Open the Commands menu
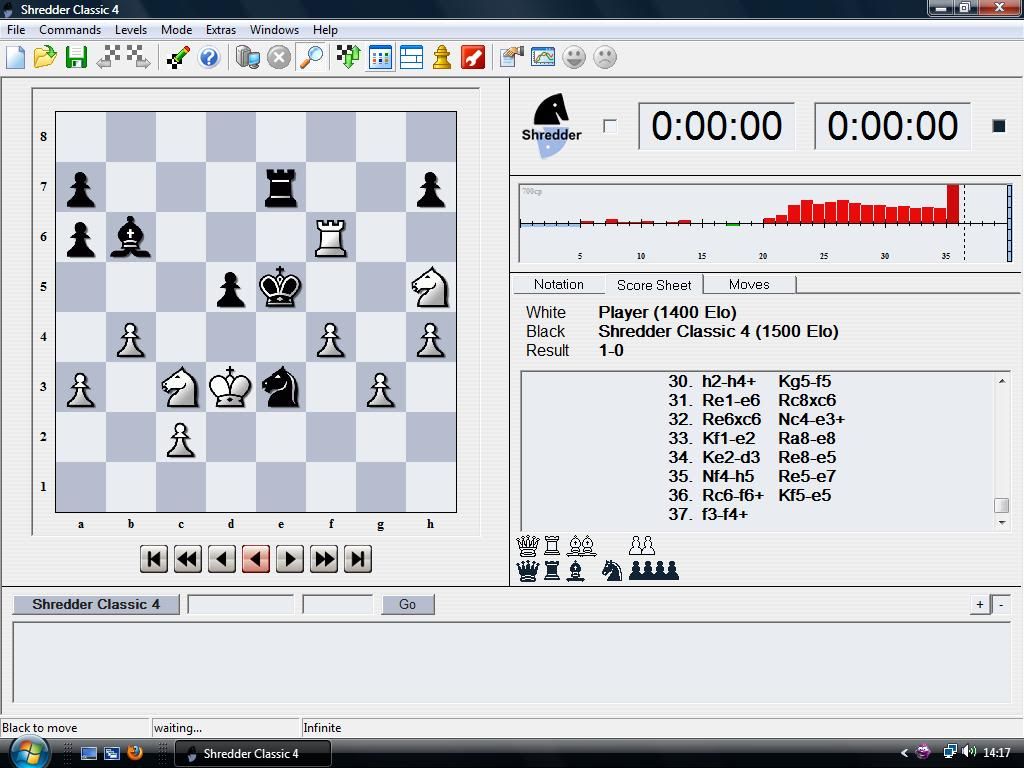The image size is (1024, 768). pyautogui.click(x=70, y=30)
